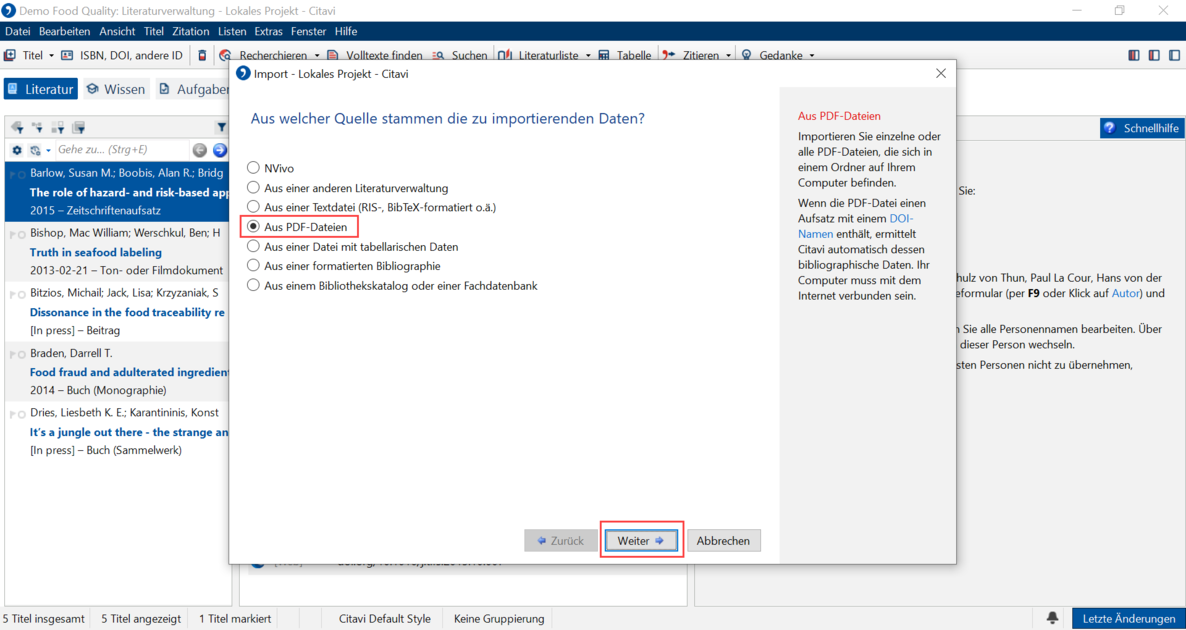Click the fourth filter icon above title list
The height and width of the screenshot is (630, 1186).
77,128
